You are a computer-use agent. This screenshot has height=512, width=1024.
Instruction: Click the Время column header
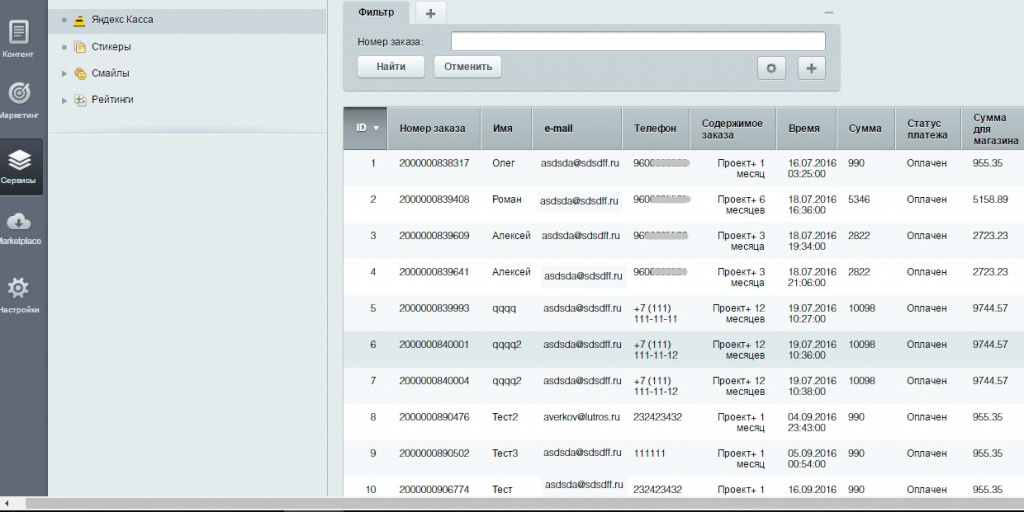pos(804,128)
